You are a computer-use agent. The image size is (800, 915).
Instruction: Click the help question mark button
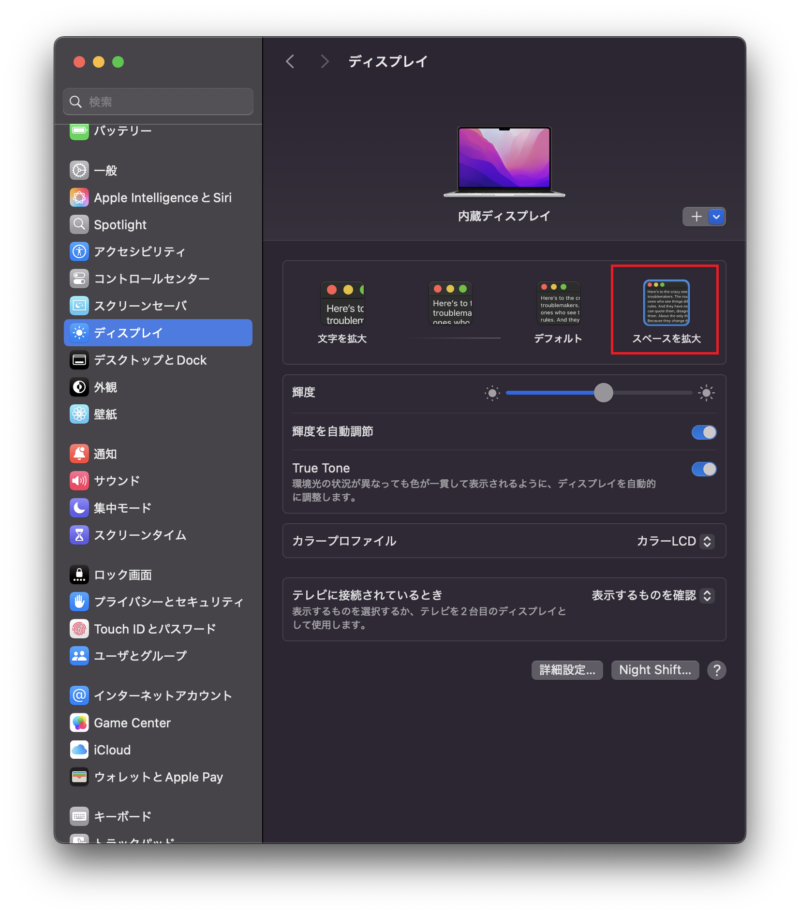click(x=717, y=670)
